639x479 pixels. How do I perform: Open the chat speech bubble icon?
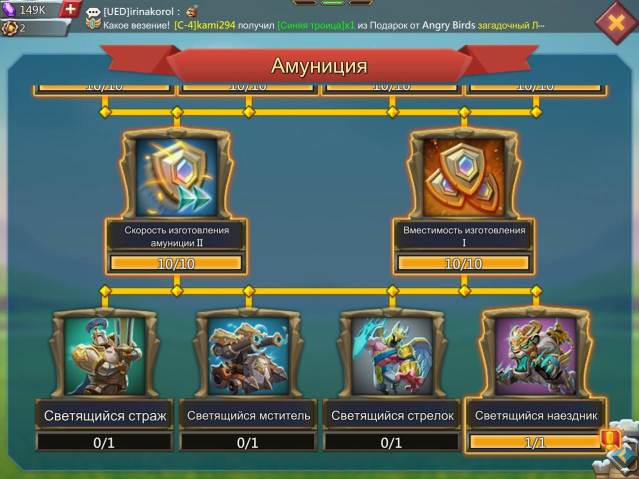pos(93,11)
